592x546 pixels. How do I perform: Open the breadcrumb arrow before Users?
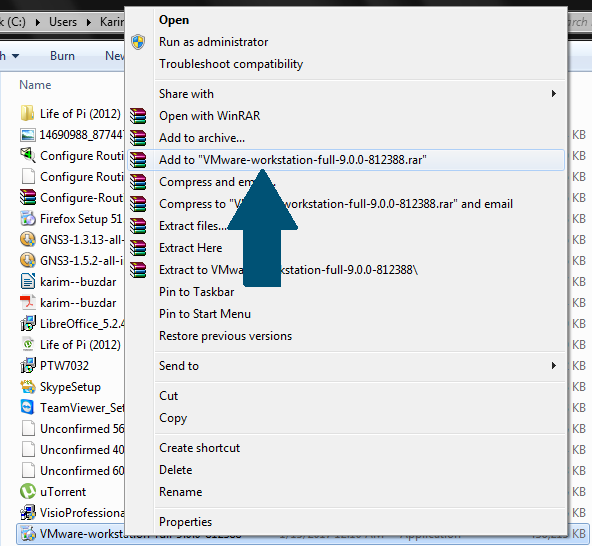click(x=38, y=22)
